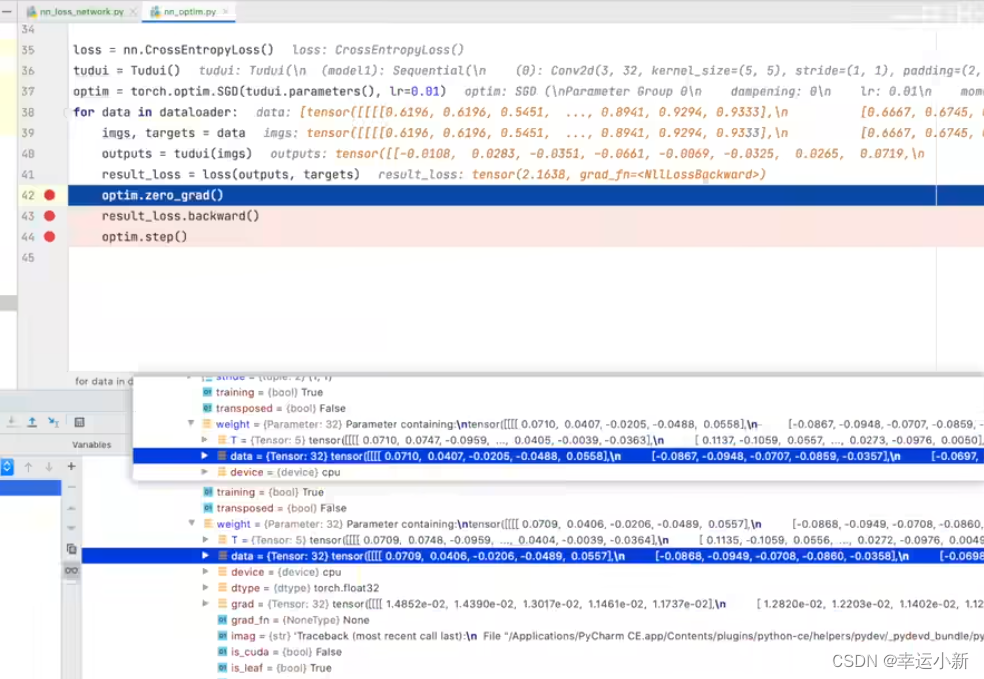984x679 pixels.
Task: Click 'imgs, targets = data' code line
Action: tap(173, 132)
